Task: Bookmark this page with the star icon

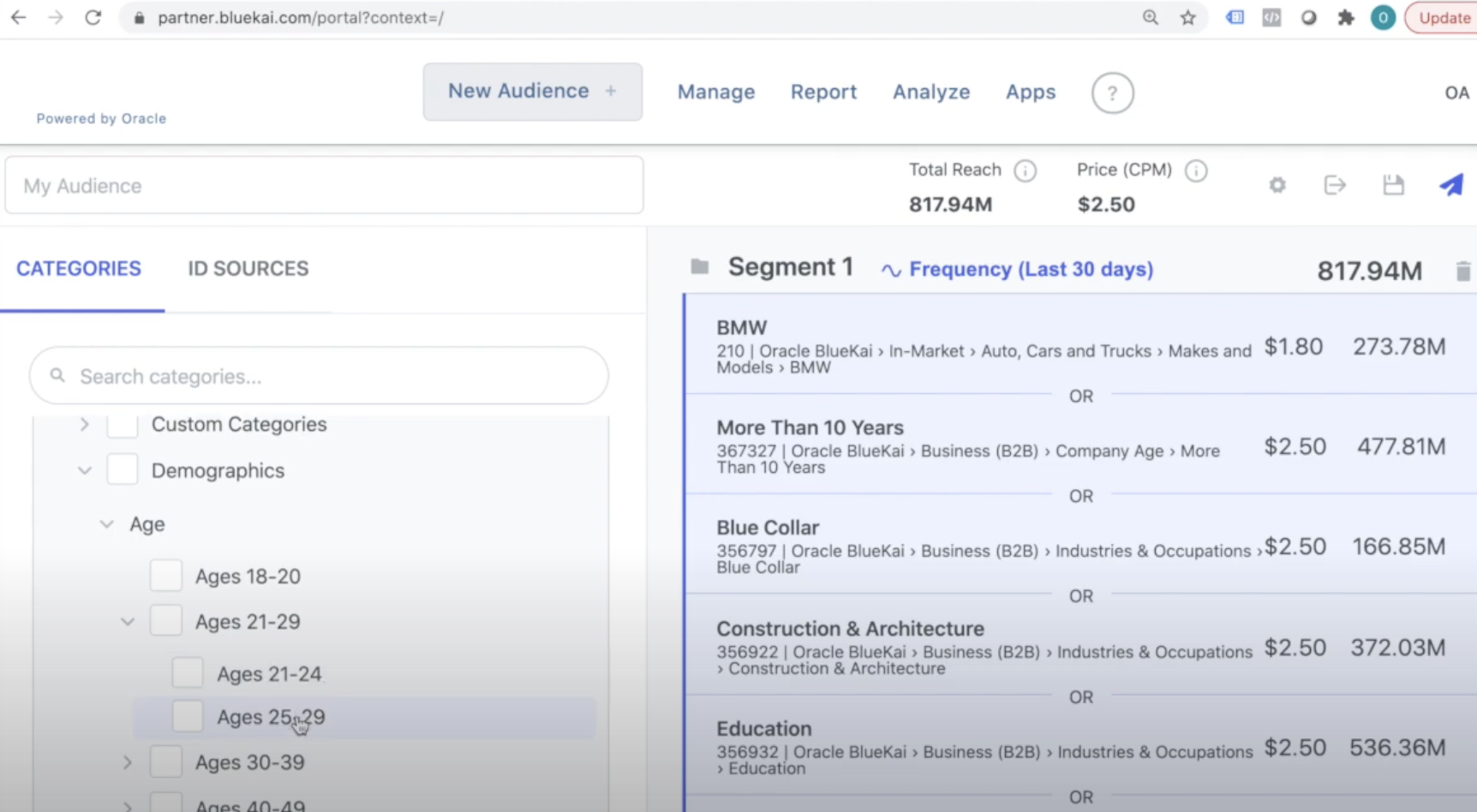Action: [x=1188, y=17]
